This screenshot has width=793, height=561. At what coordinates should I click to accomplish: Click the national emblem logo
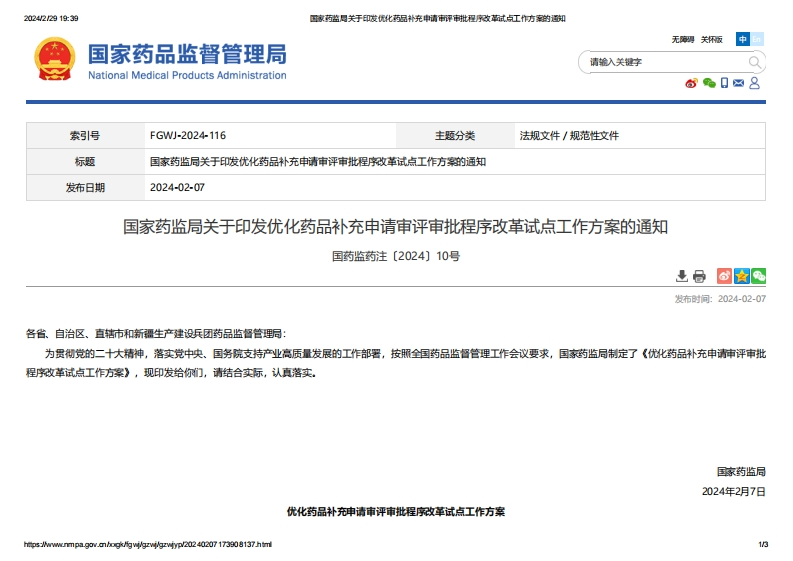pyautogui.click(x=54, y=60)
